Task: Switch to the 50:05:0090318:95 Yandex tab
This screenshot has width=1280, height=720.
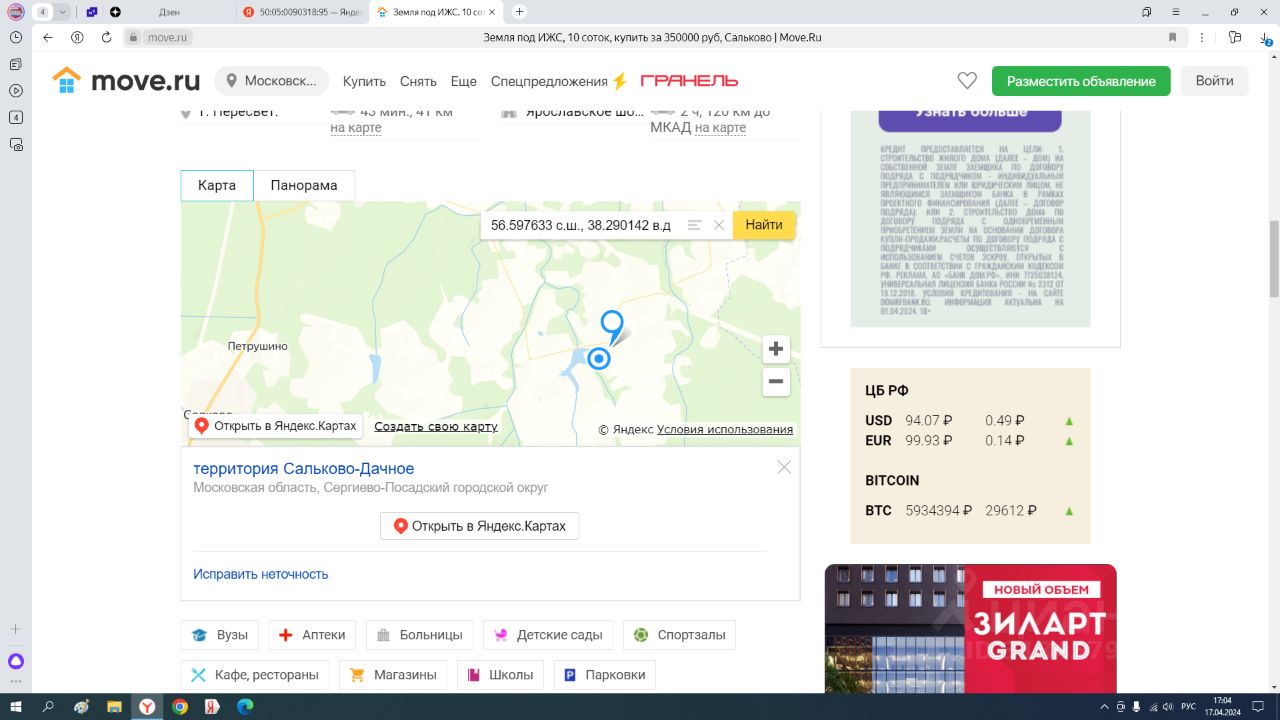Action: (302, 12)
